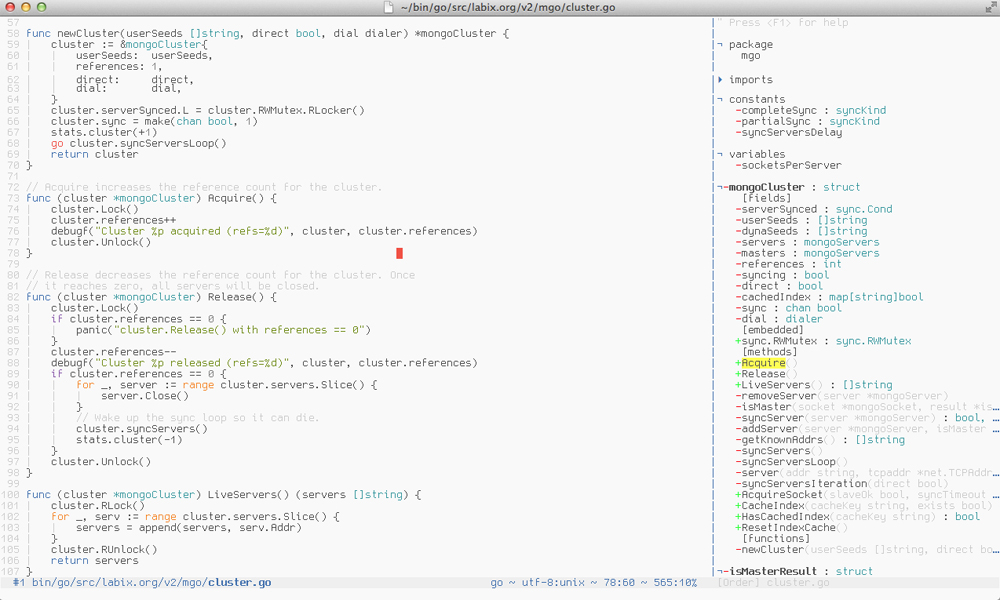
Task: Click line 100 LiveServers function declaration
Action: pos(223,495)
